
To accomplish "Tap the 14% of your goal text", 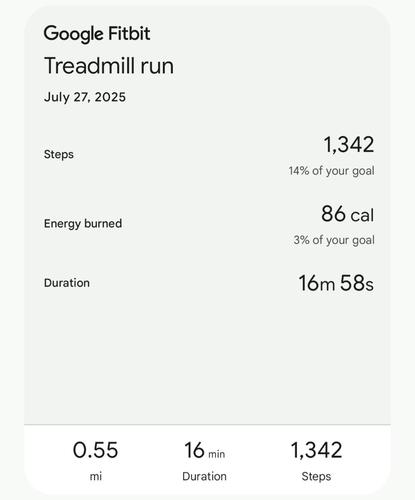I will (x=332, y=171).
